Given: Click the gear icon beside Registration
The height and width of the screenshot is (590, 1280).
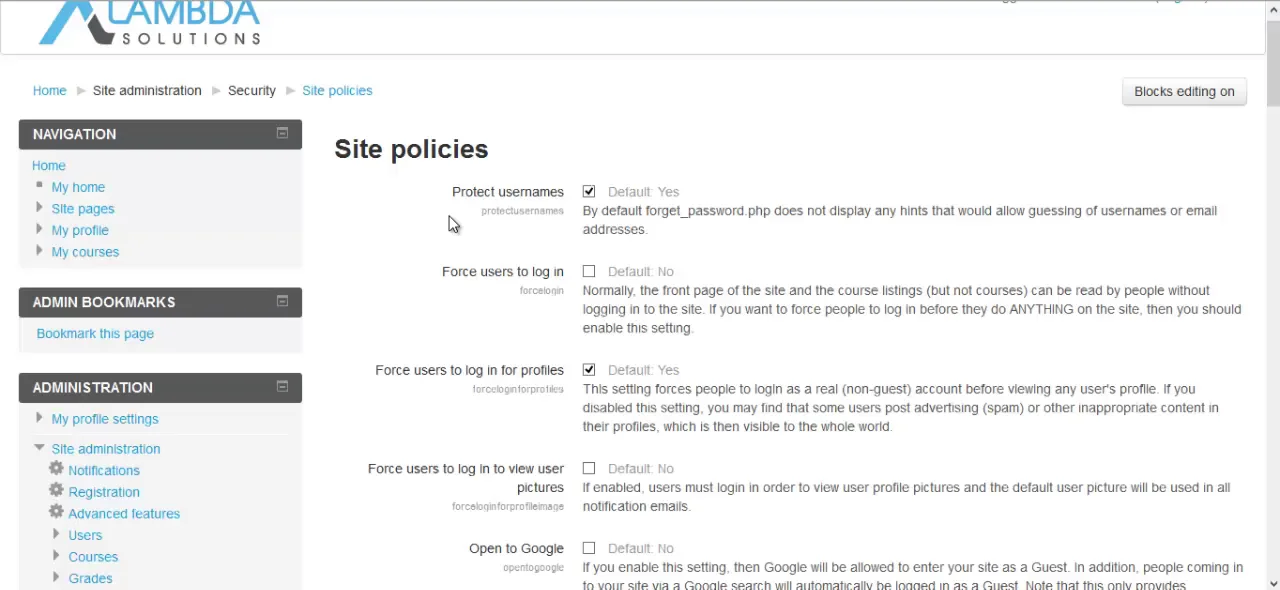Looking at the screenshot, I should [56, 491].
